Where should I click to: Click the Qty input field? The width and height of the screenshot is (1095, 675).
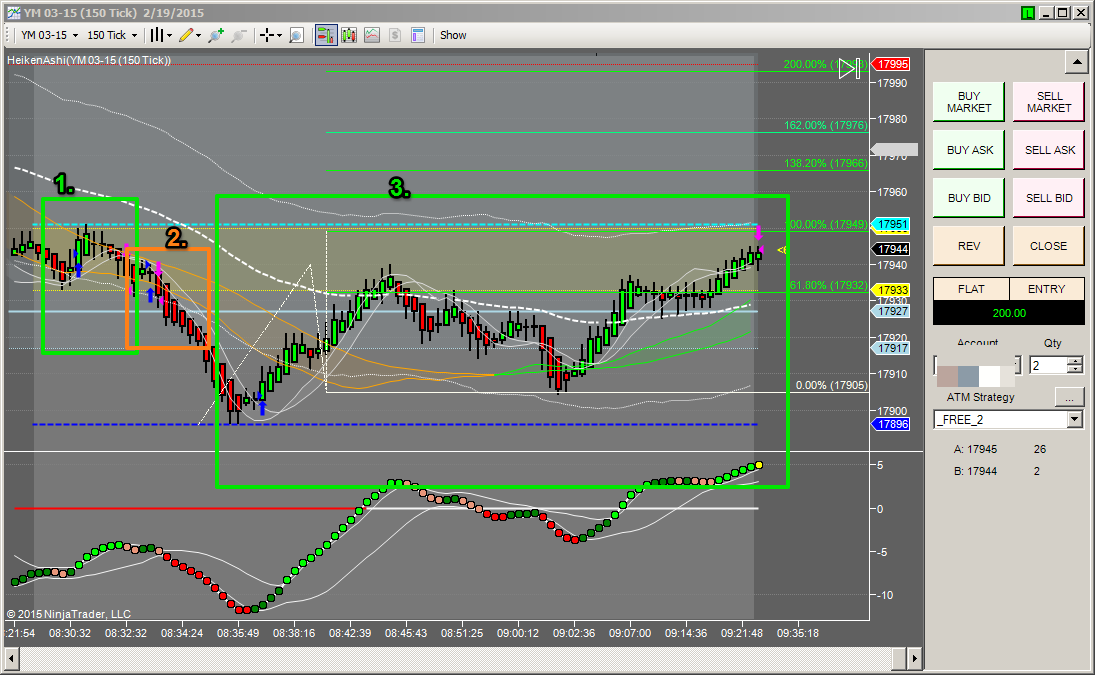pyautogui.click(x=1049, y=365)
